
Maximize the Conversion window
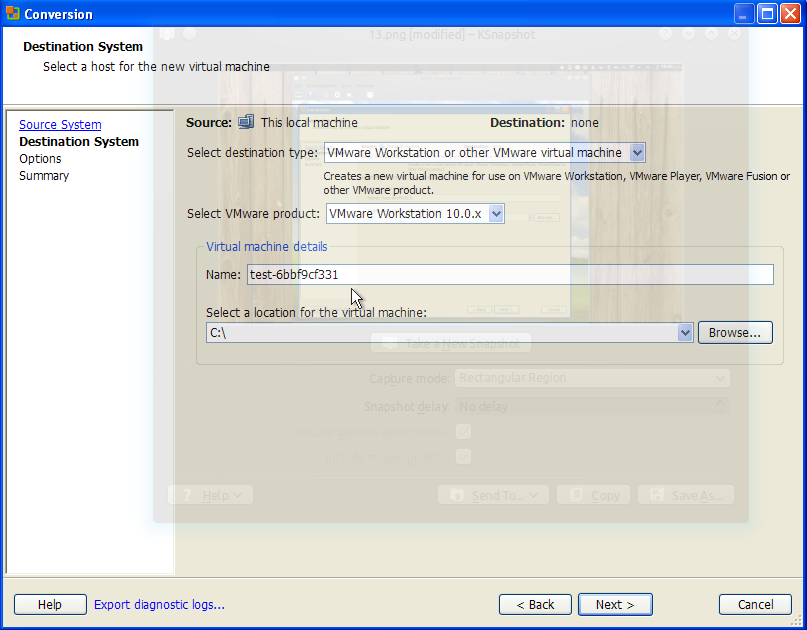767,14
